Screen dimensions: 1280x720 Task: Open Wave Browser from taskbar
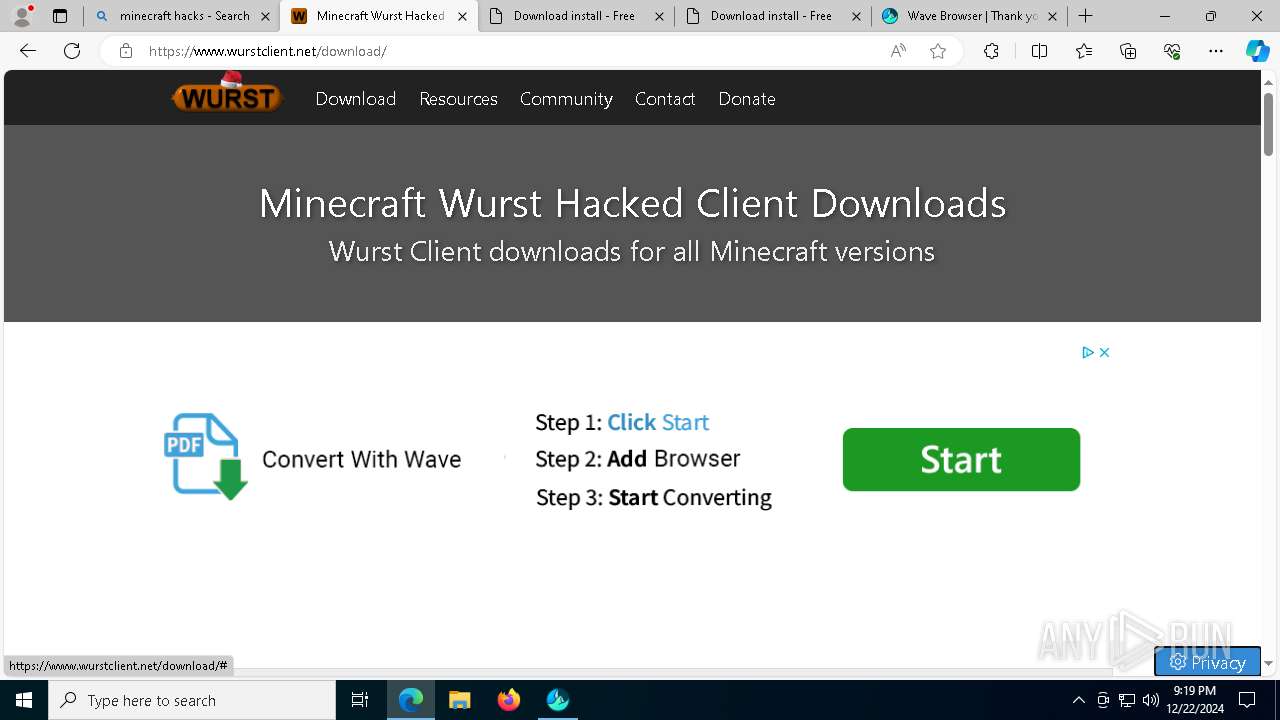click(558, 700)
